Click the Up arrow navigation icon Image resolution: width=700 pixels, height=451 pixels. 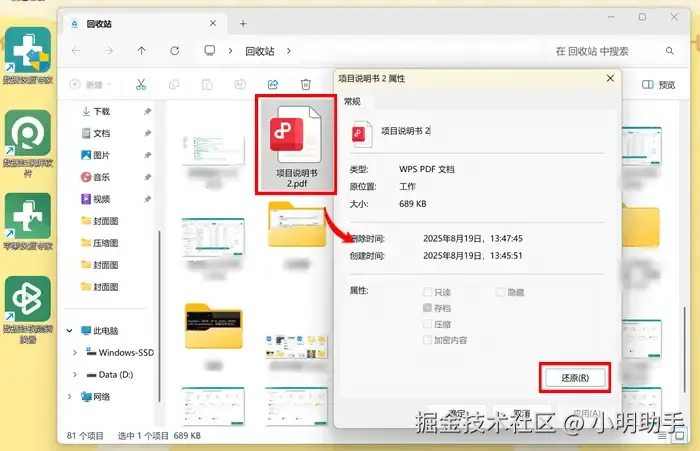[x=142, y=51]
